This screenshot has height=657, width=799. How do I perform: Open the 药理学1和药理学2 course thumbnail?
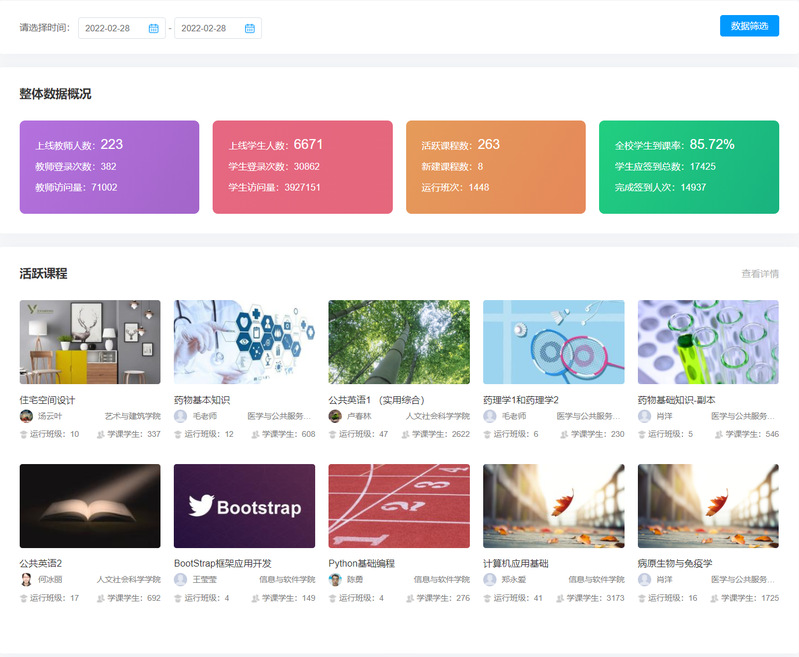pyautogui.click(x=553, y=342)
